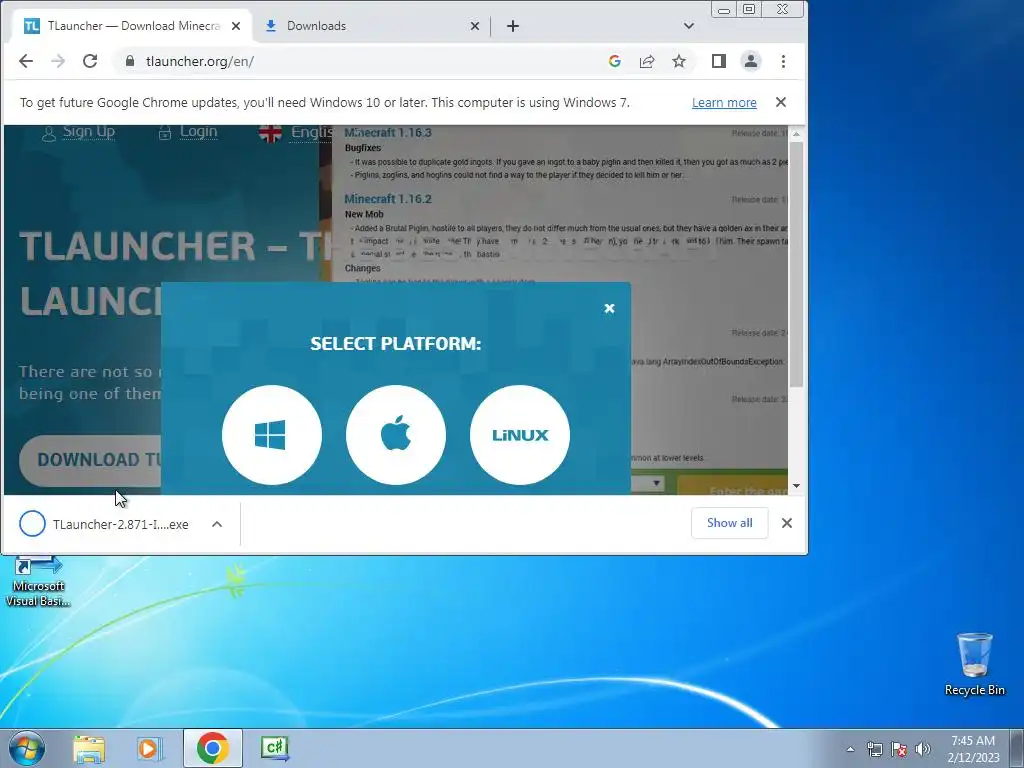Open the Windows Start menu
The height and width of the screenshot is (768, 1024).
click(x=27, y=748)
